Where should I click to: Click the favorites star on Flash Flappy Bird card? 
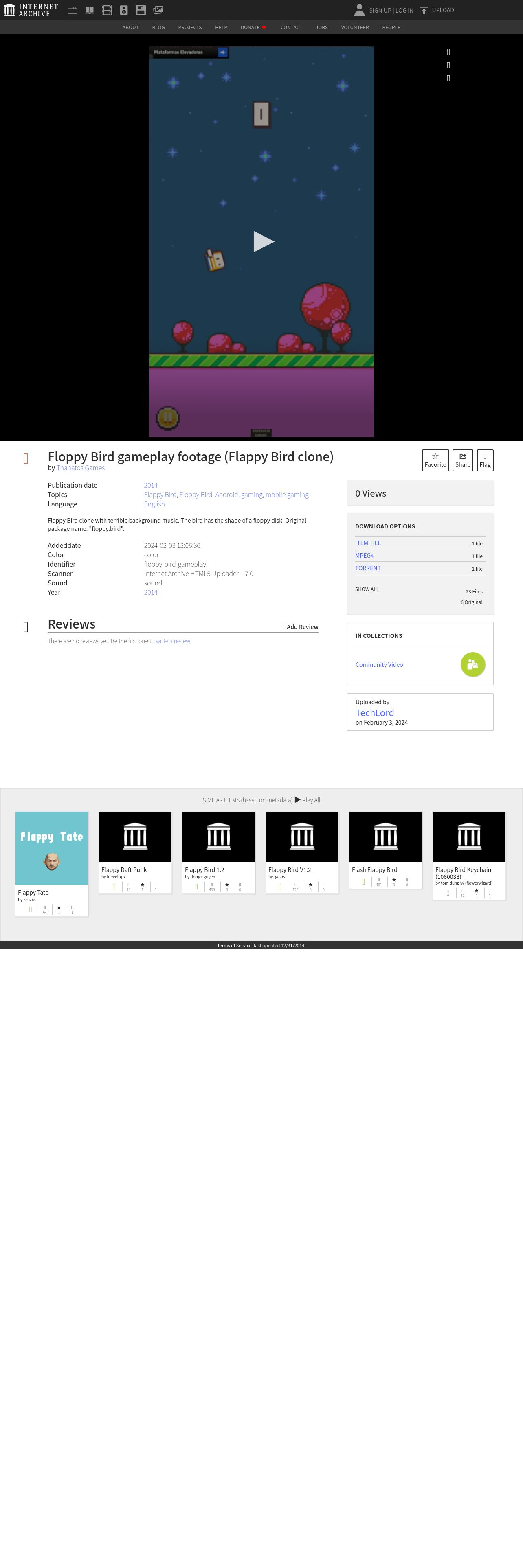point(393,880)
